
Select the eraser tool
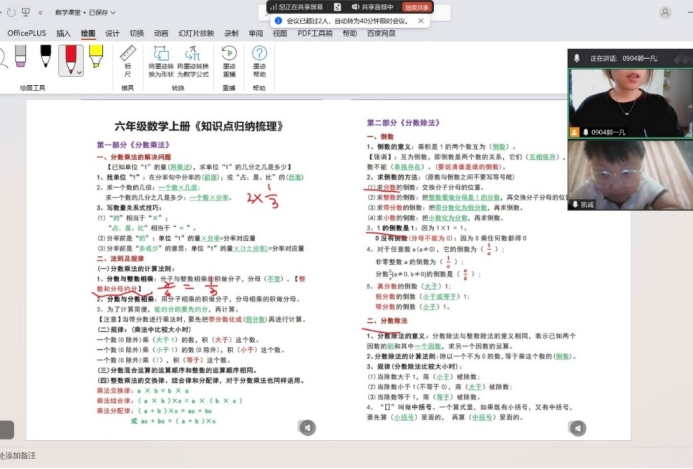22,60
